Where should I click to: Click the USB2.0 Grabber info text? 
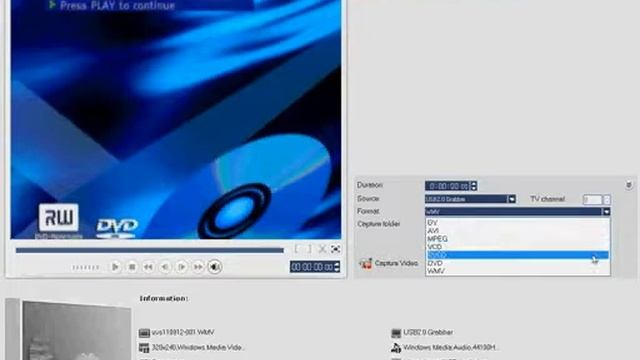tap(428, 333)
